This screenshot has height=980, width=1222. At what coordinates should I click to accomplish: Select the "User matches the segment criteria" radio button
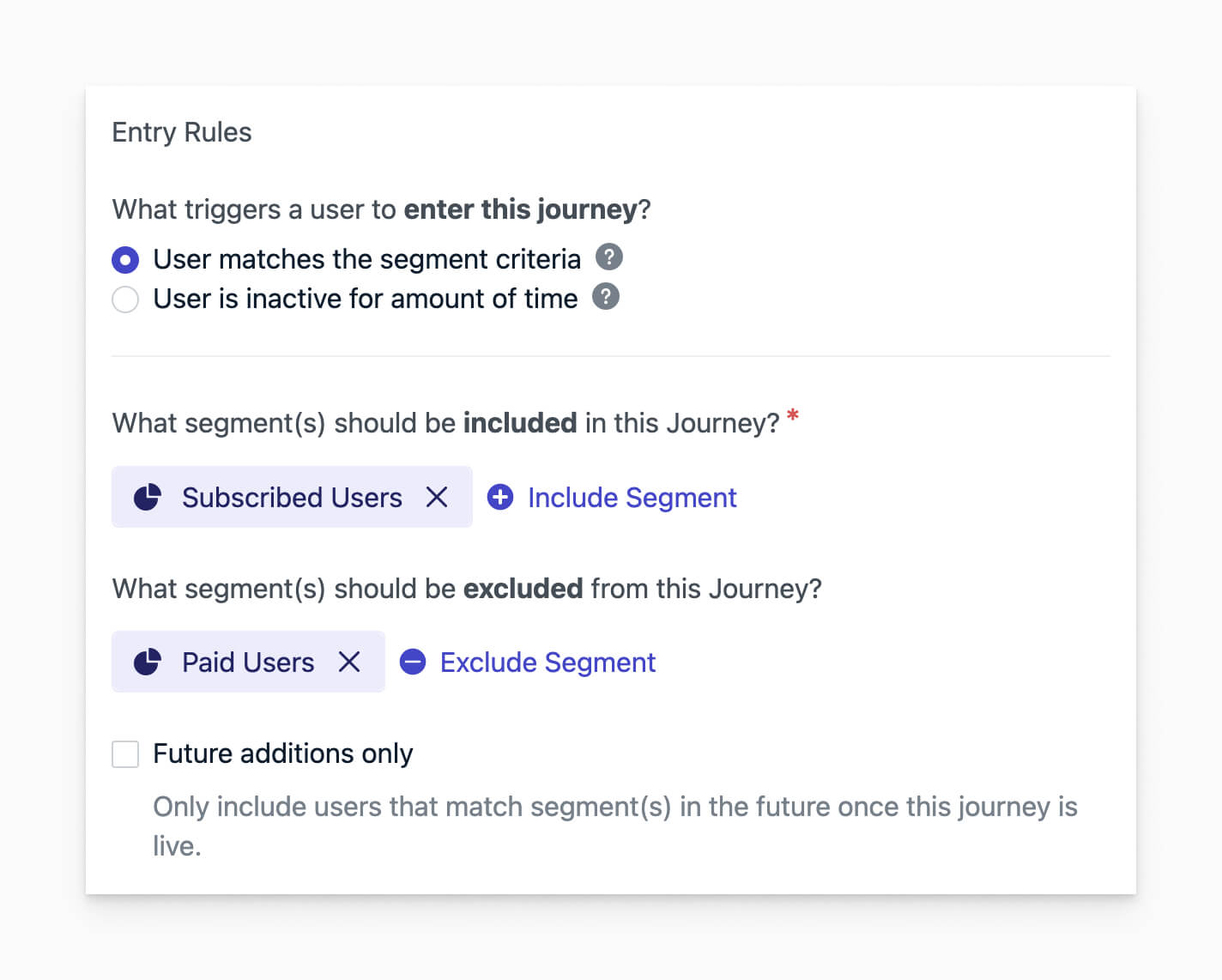click(125, 259)
